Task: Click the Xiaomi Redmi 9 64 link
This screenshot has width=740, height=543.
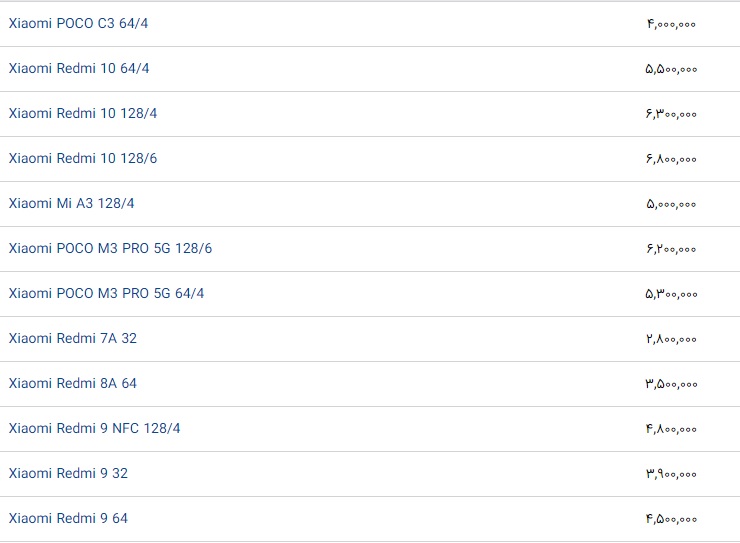Action: click(x=68, y=518)
